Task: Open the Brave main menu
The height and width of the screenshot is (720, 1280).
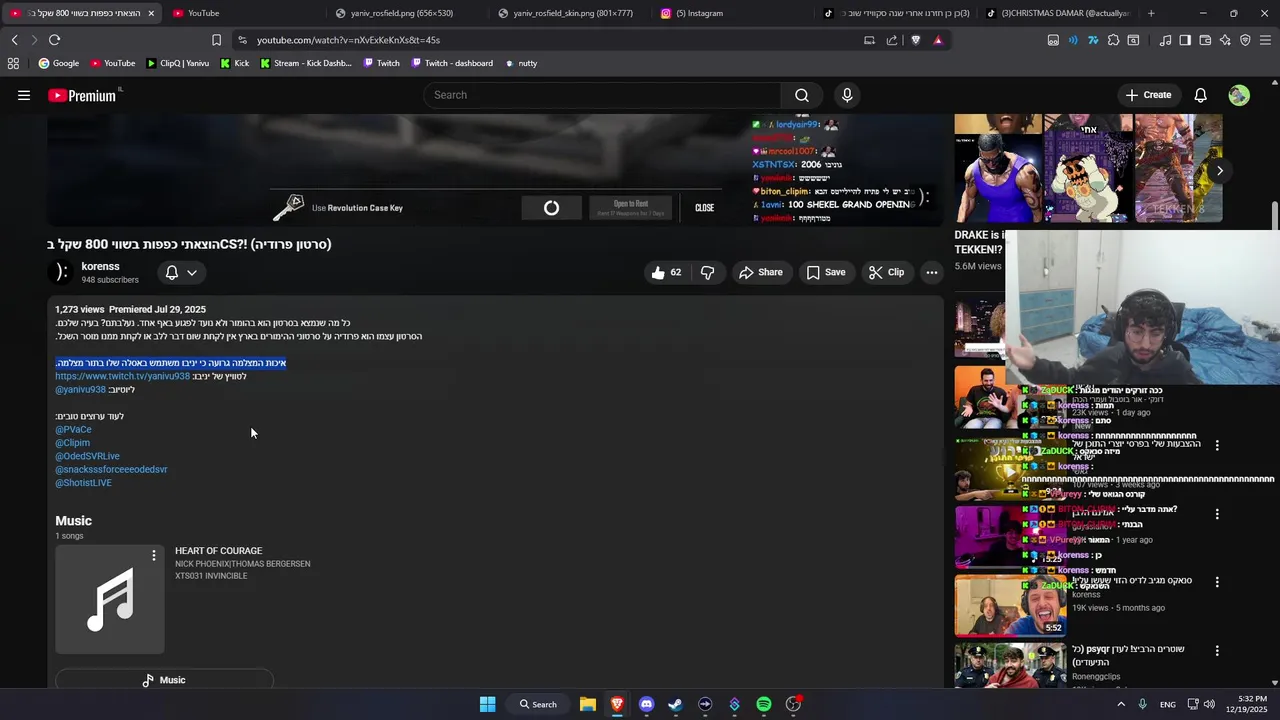Action: (x=1266, y=40)
